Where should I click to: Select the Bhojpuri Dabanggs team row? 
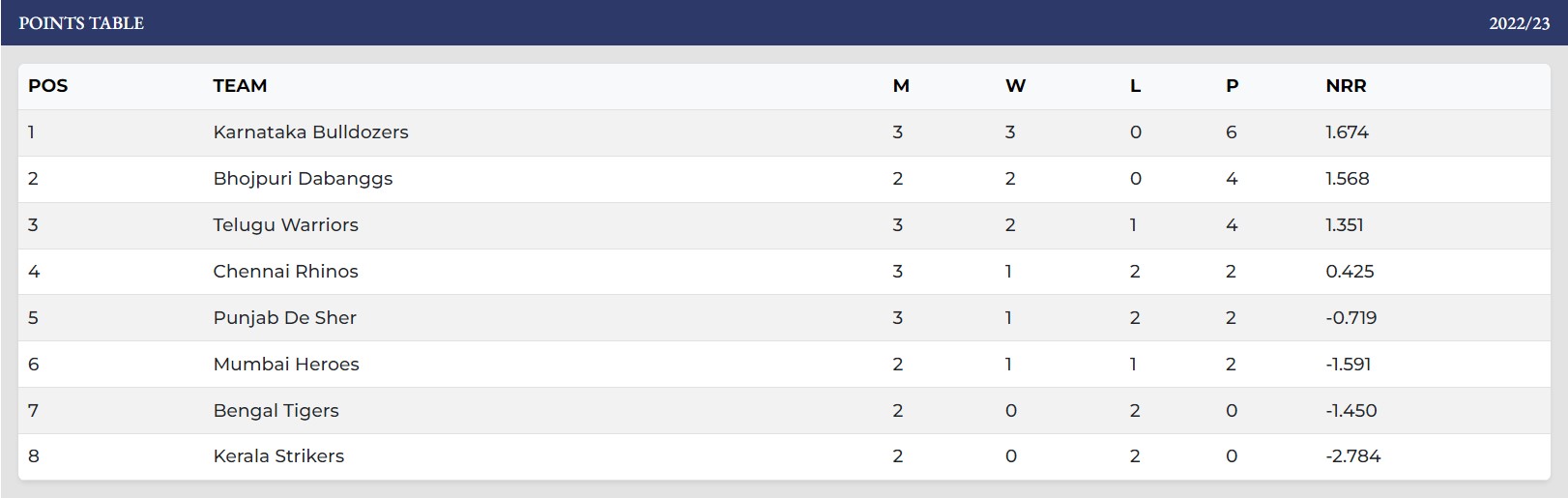coord(303,179)
